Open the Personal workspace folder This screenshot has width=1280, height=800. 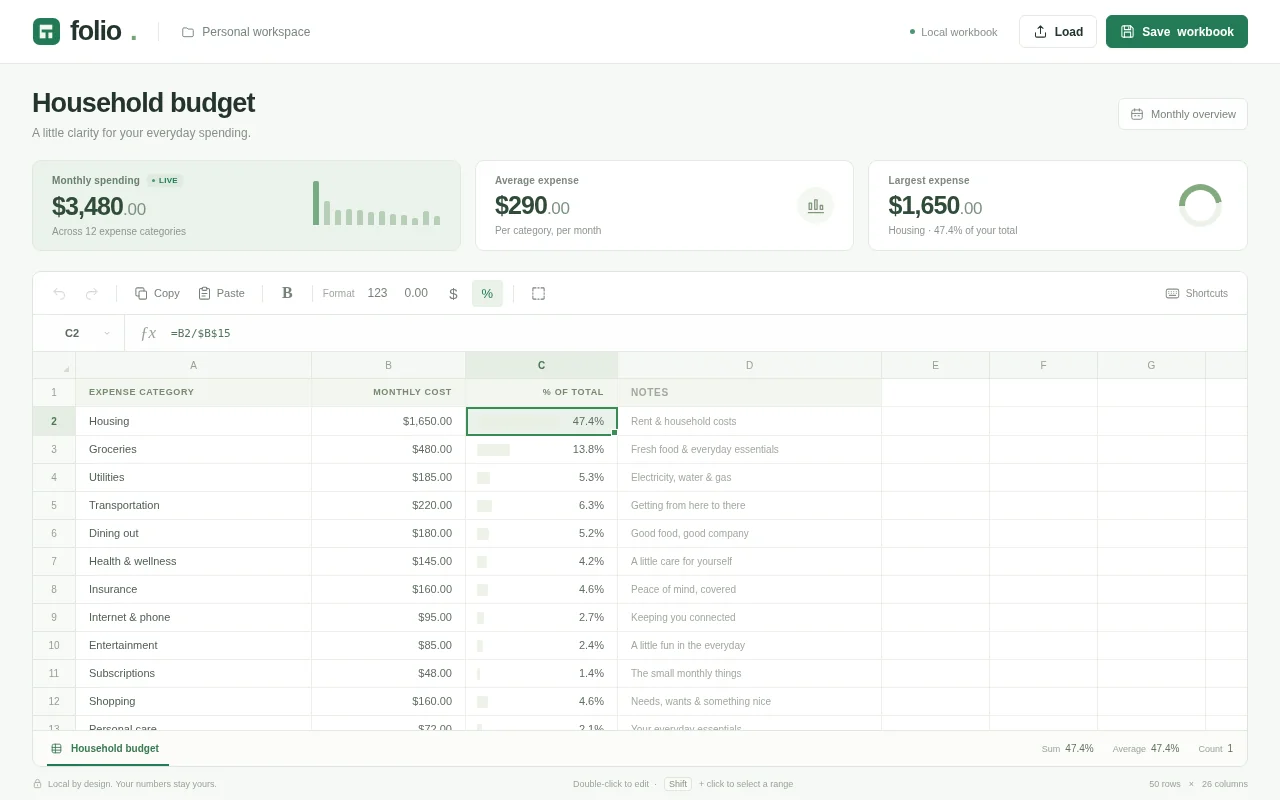coord(246,32)
